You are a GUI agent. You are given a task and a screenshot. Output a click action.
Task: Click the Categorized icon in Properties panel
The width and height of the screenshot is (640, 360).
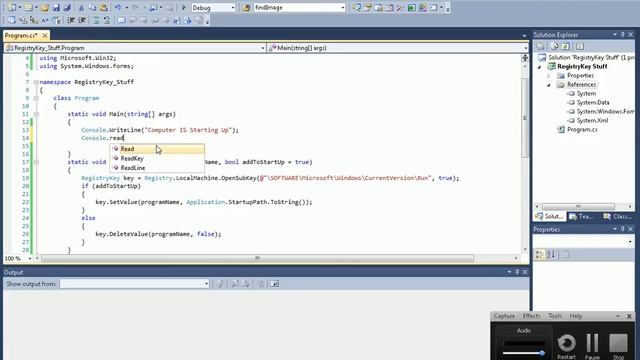click(x=540, y=255)
